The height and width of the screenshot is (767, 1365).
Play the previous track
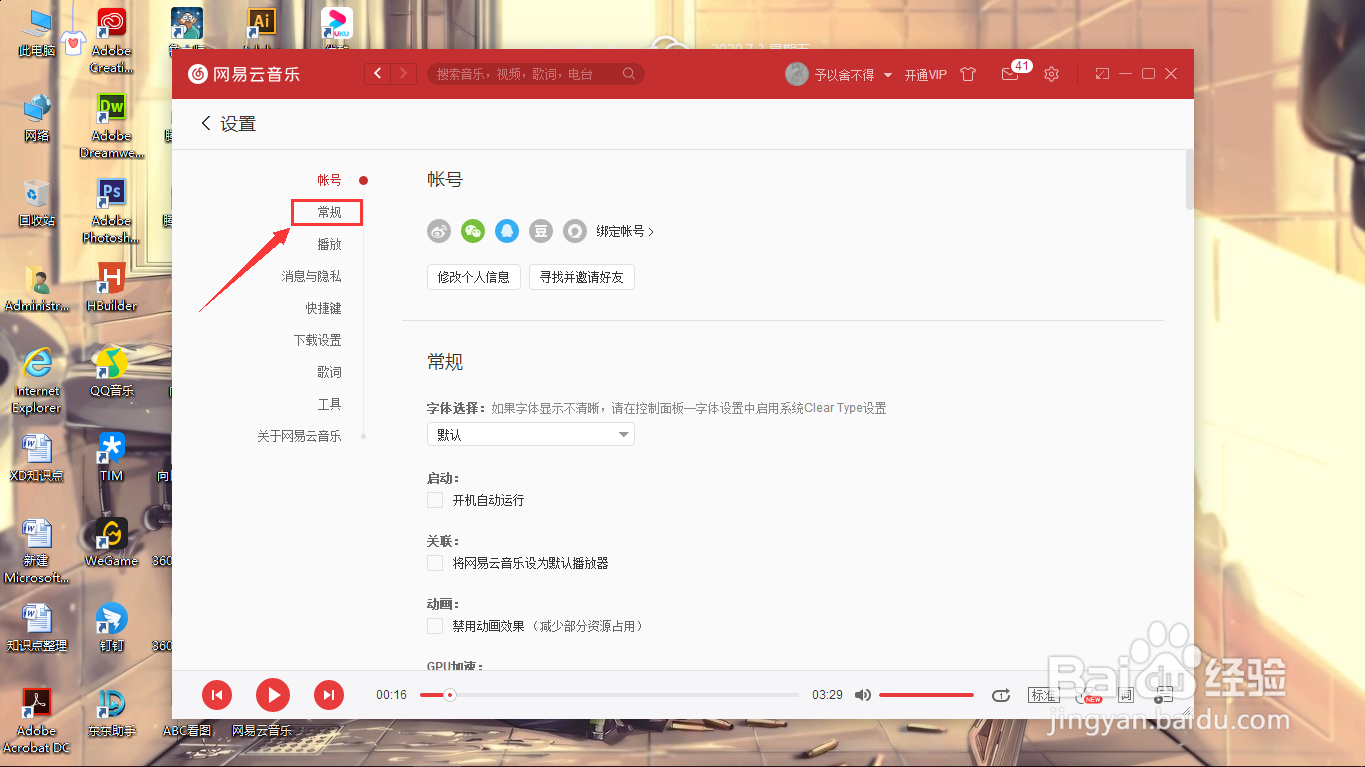[x=217, y=695]
